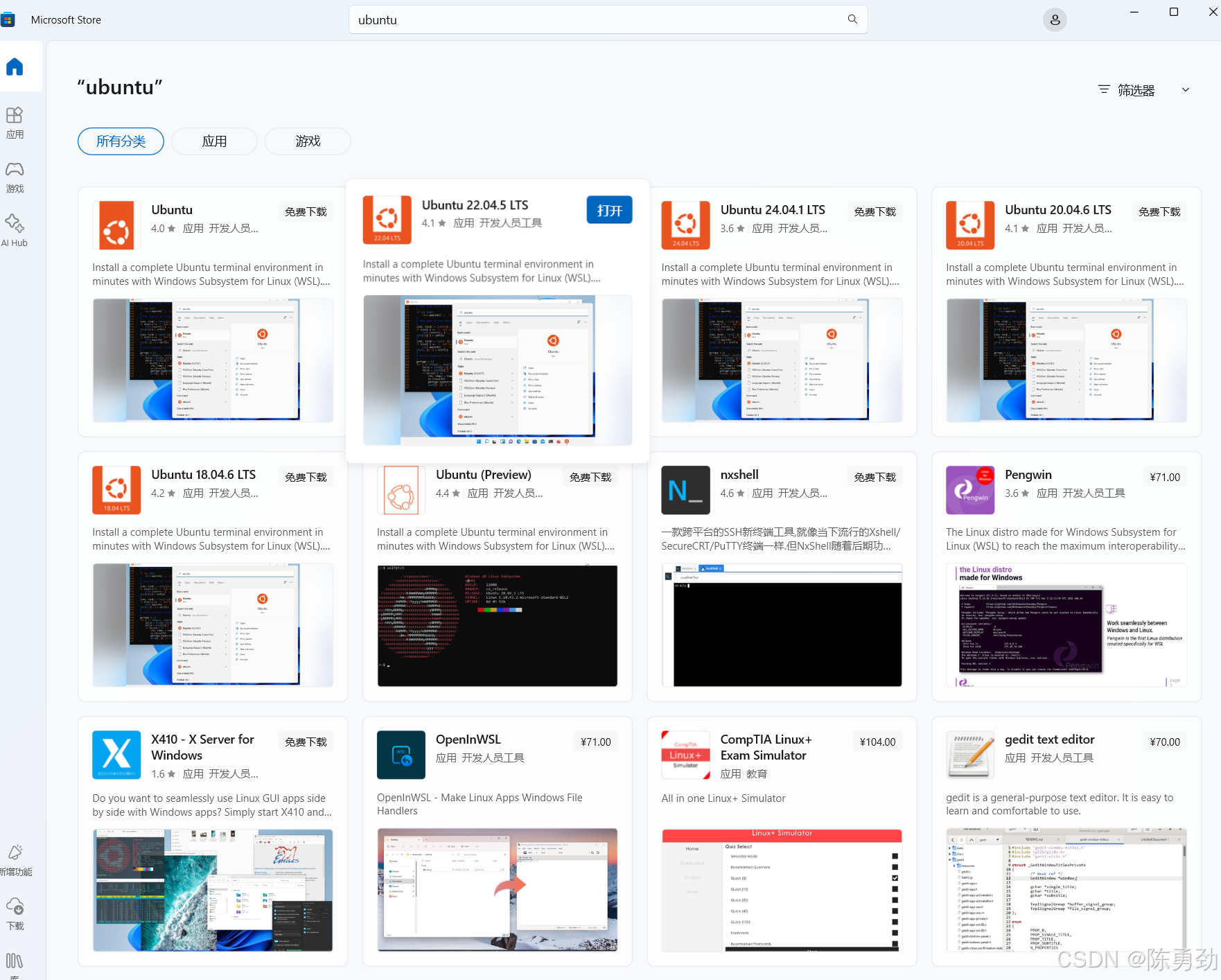Click the CompTIA Linux+ Simulator app icon
Viewport: 1221px width, 980px height.
click(685, 755)
